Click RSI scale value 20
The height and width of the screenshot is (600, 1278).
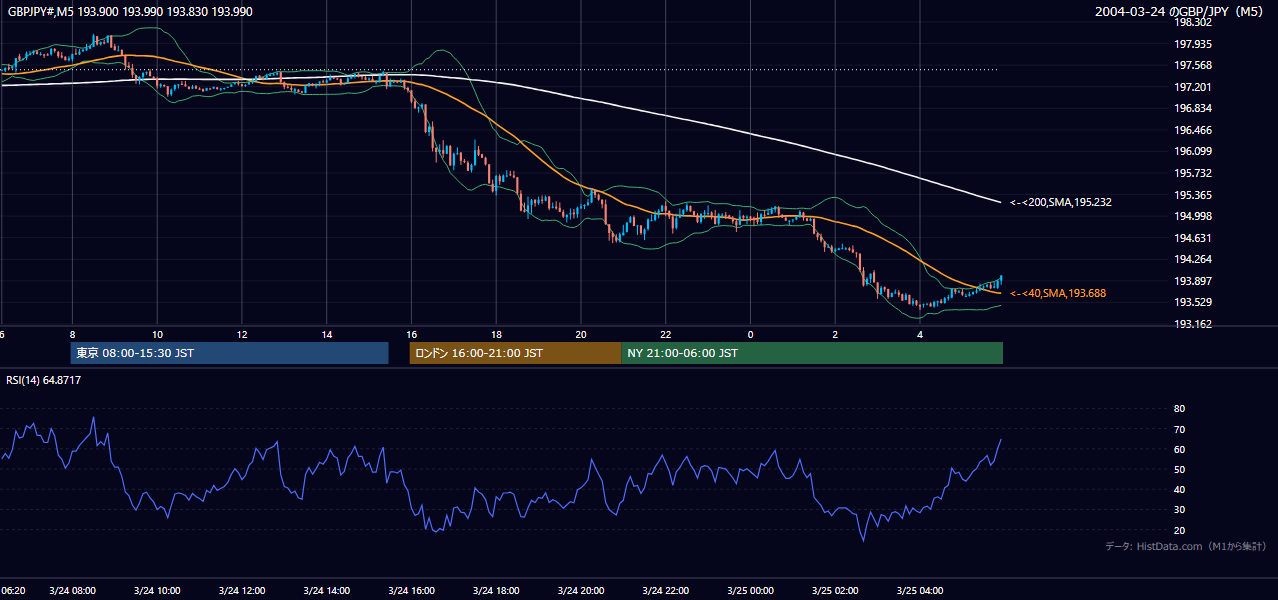[1179, 530]
